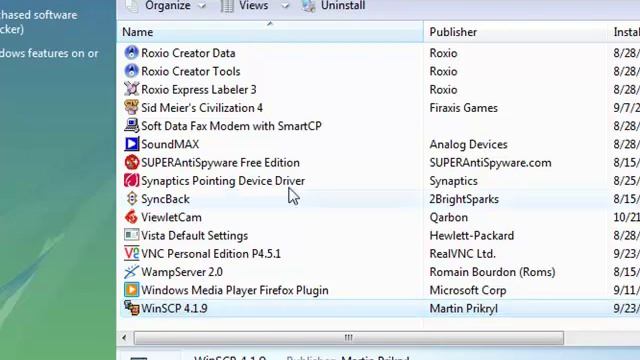Screen dimensions: 640x360
Task: Select the Roxio Creator Tools name
Action: point(191,71)
